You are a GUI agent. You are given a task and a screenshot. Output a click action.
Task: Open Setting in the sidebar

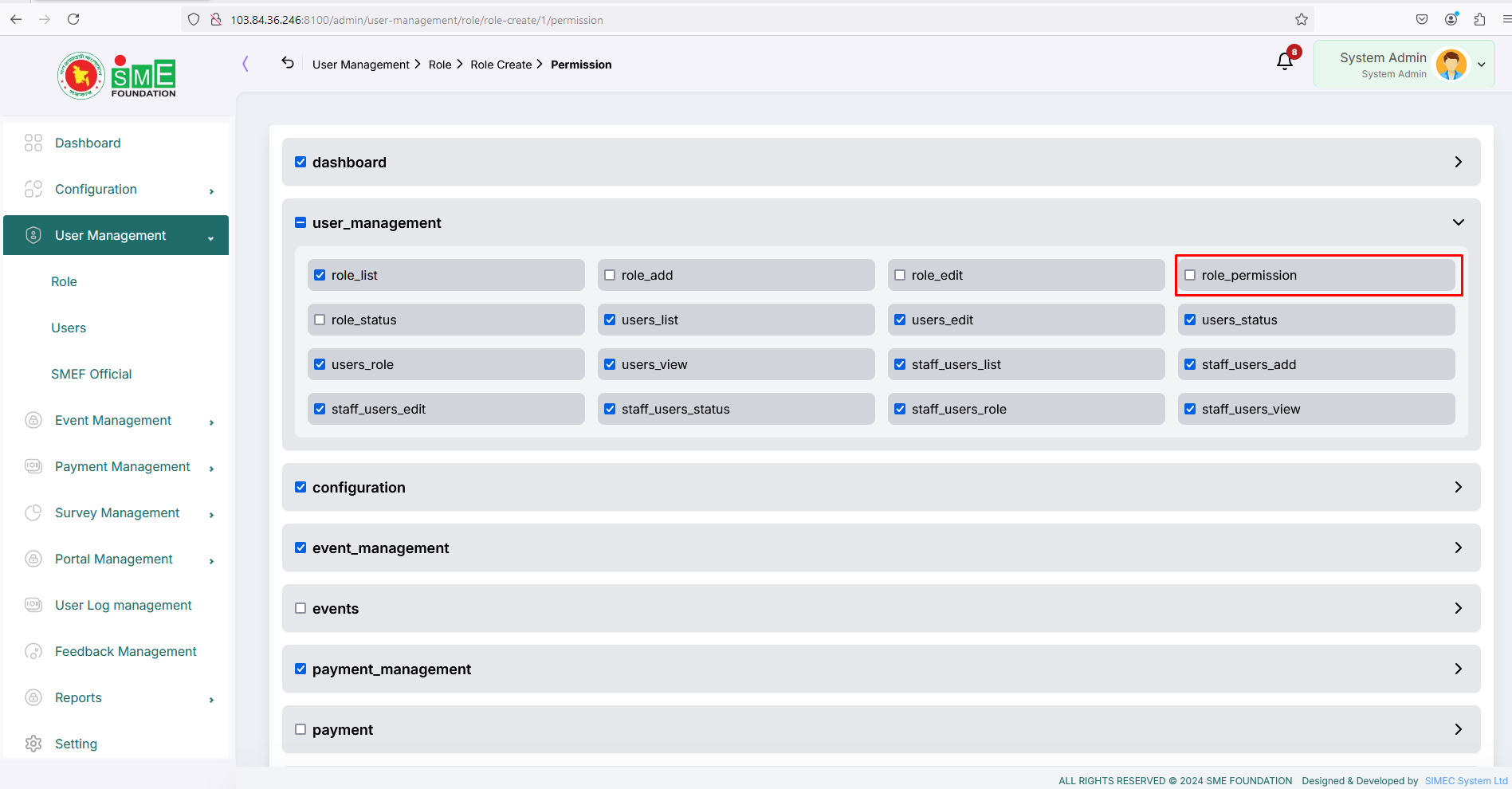[x=76, y=744]
